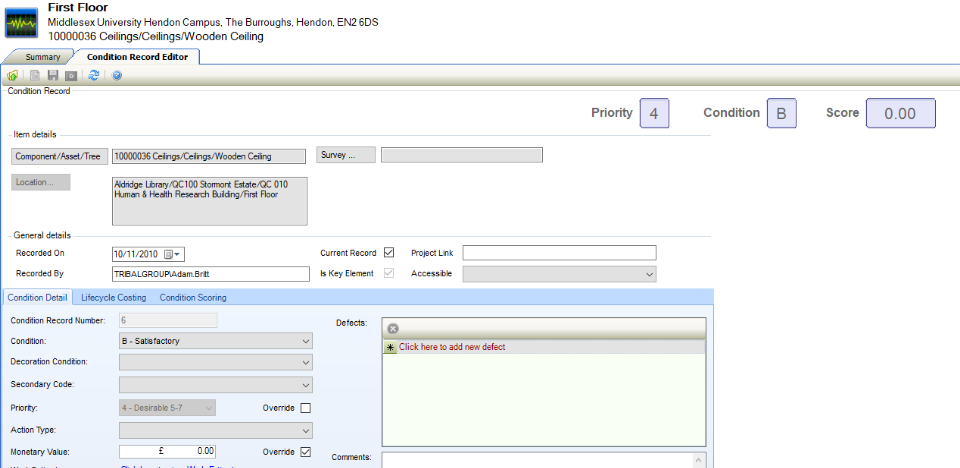
Task: Click the Project Link input field
Action: [559, 253]
